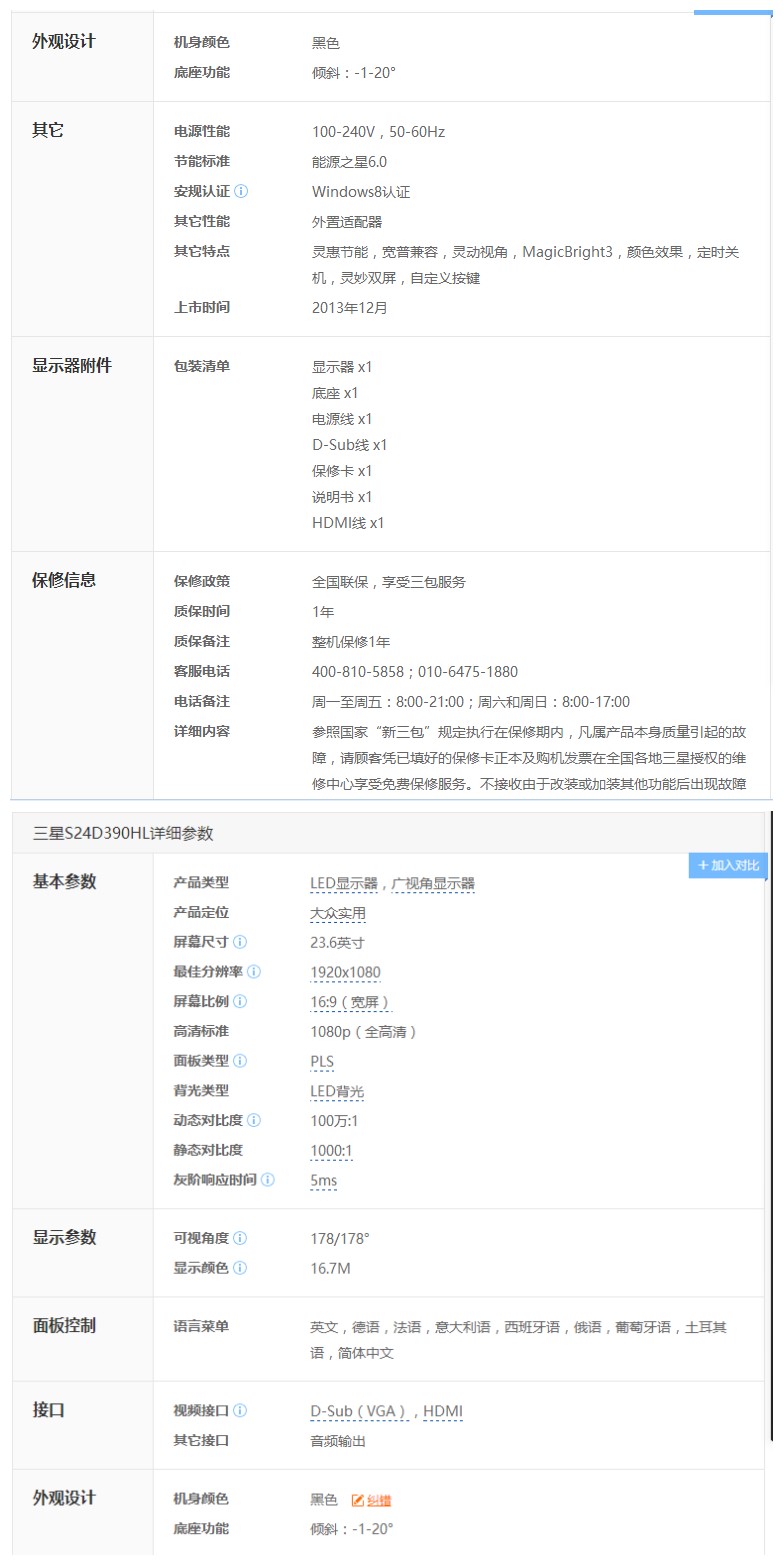Click the 大众实用 positioning link
Image resolution: width=783 pixels, height=1565 pixels.
coord(338,913)
